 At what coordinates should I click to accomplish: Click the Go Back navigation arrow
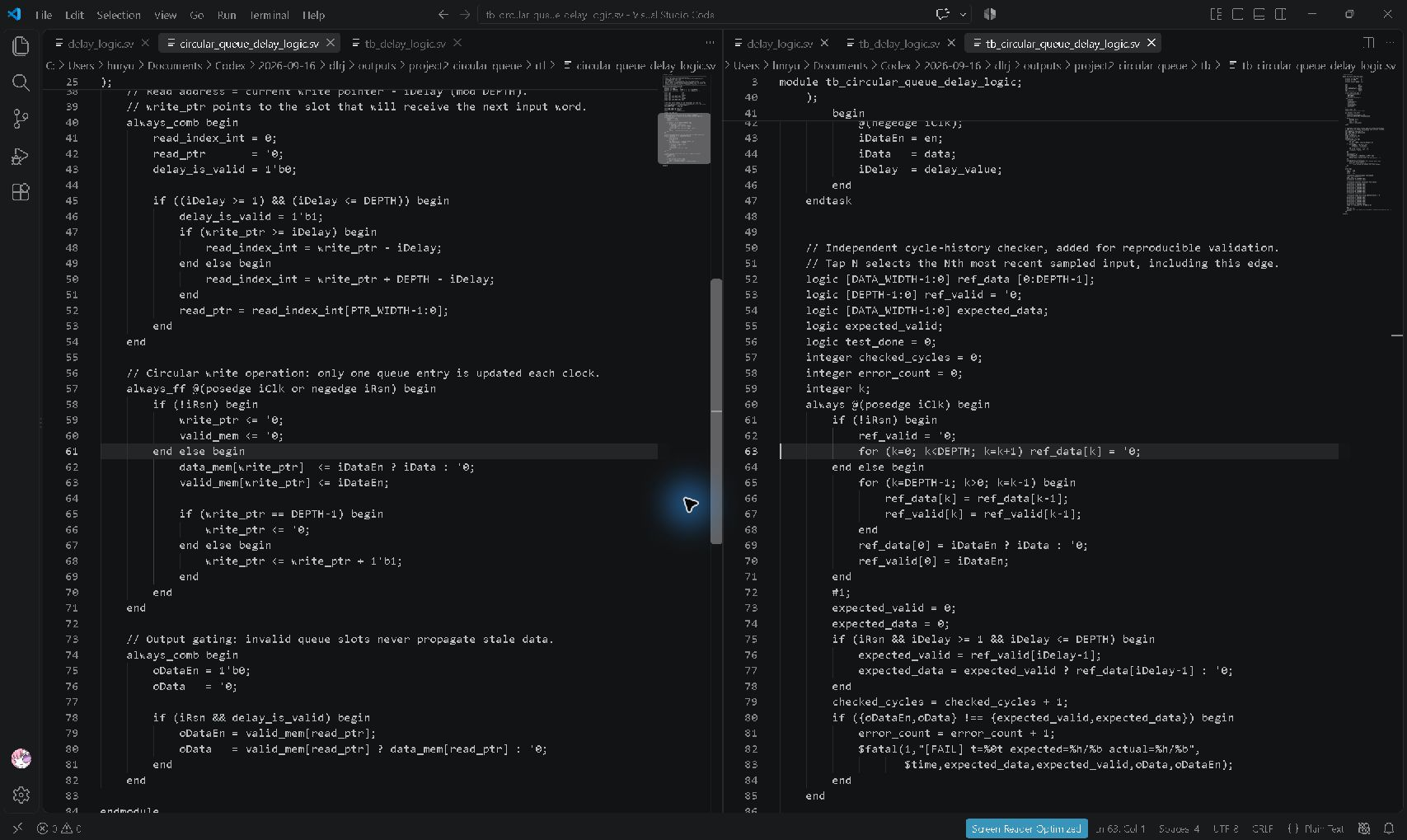pos(443,14)
